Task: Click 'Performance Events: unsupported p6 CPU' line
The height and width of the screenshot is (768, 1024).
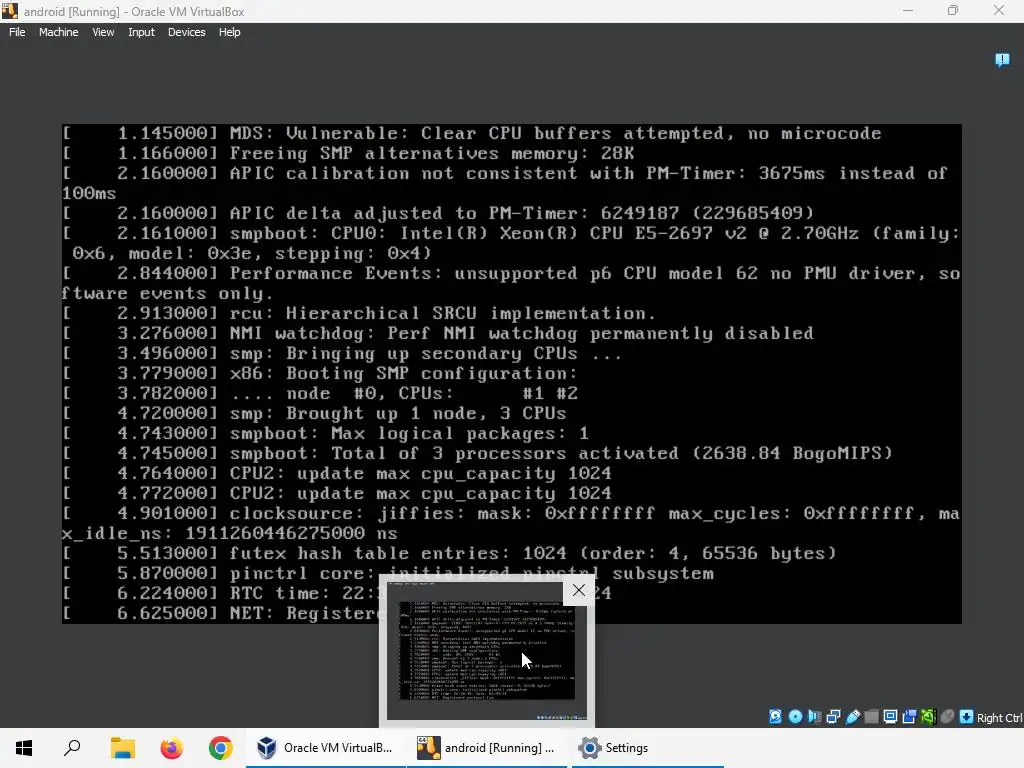Action: (511, 283)
